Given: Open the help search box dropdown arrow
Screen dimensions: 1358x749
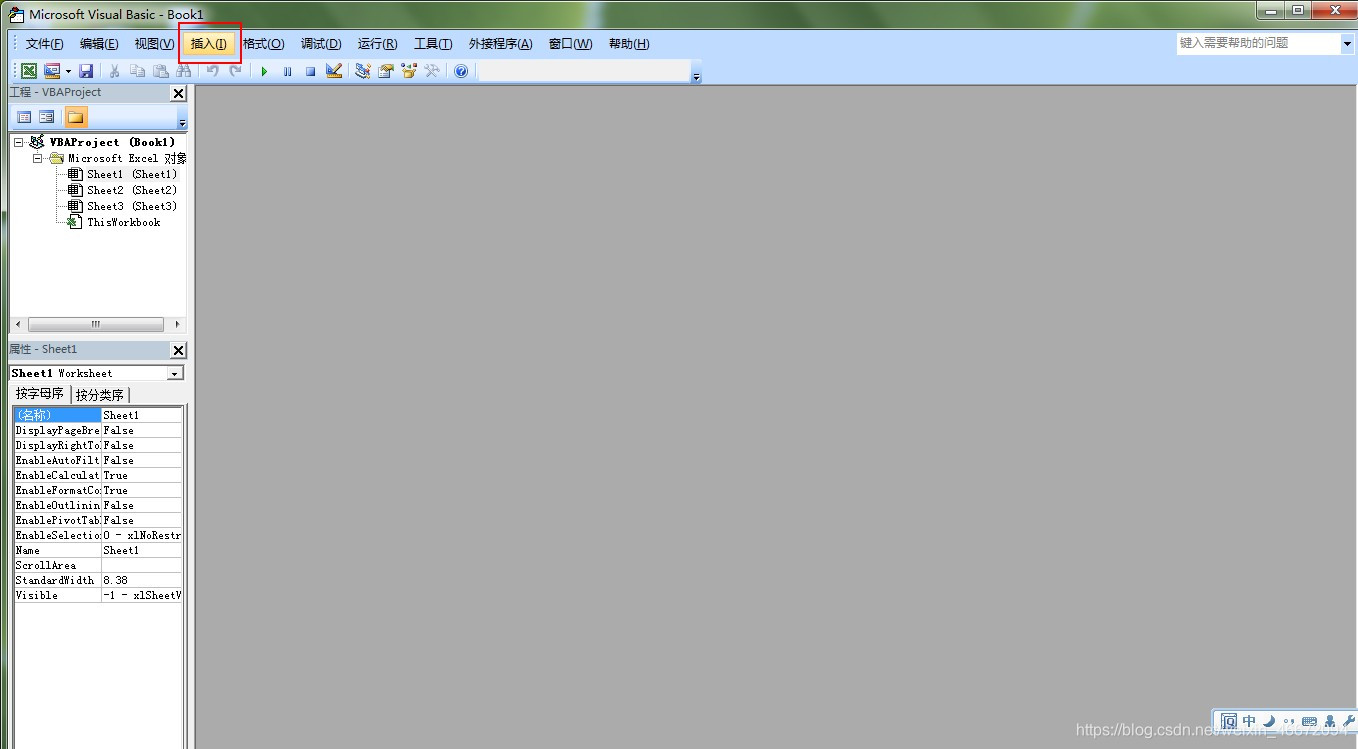Looking at the screenshot, I should [1346, 44].
